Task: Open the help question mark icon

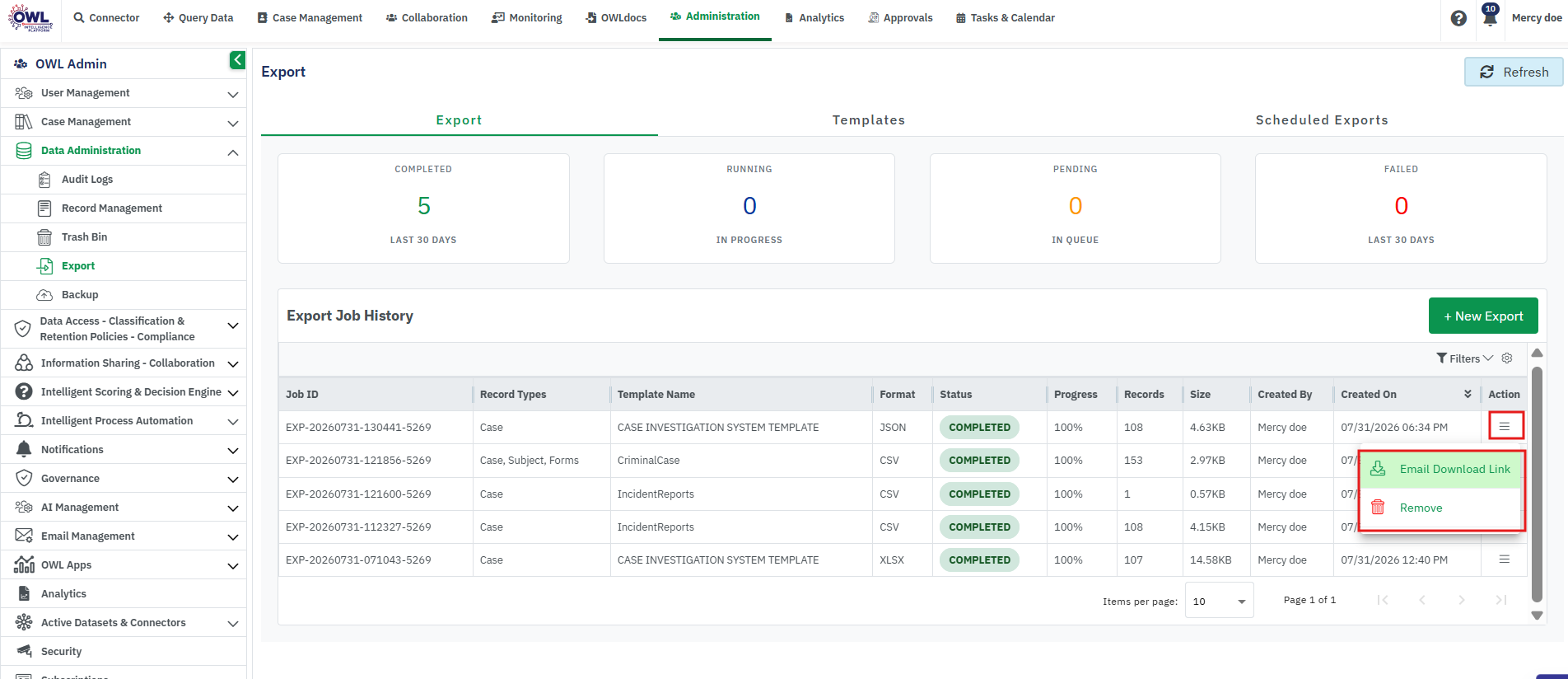Action: click(1458, 18)
